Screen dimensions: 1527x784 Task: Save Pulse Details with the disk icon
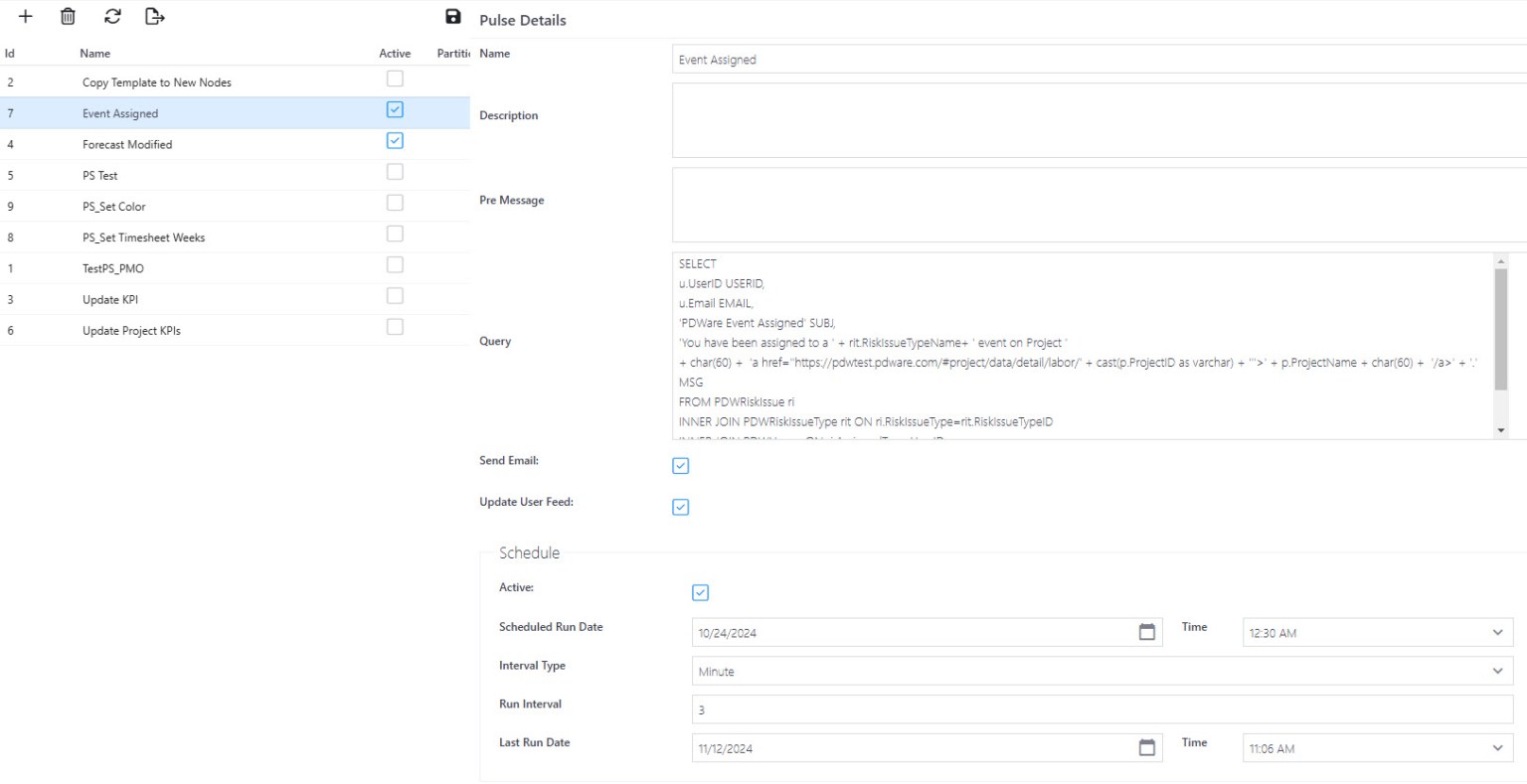(453, 14)
